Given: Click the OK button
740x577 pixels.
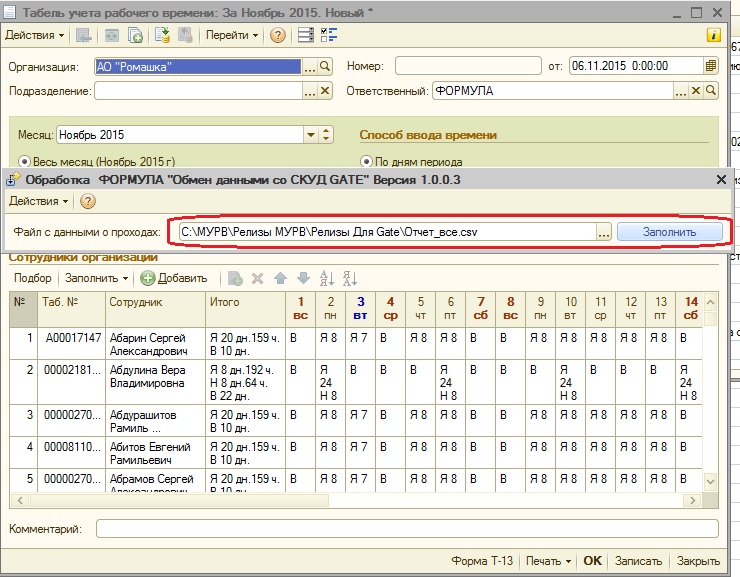Looking at the screenshot, I should [592, 560].
